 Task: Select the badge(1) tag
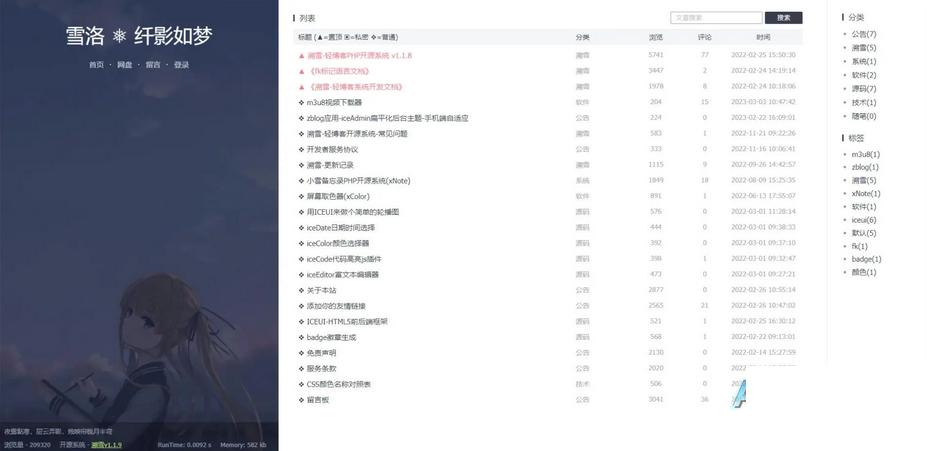[866, 259]
